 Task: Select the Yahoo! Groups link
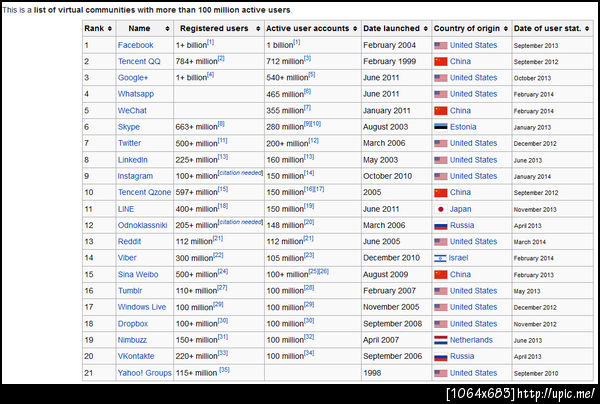(145, 373)
